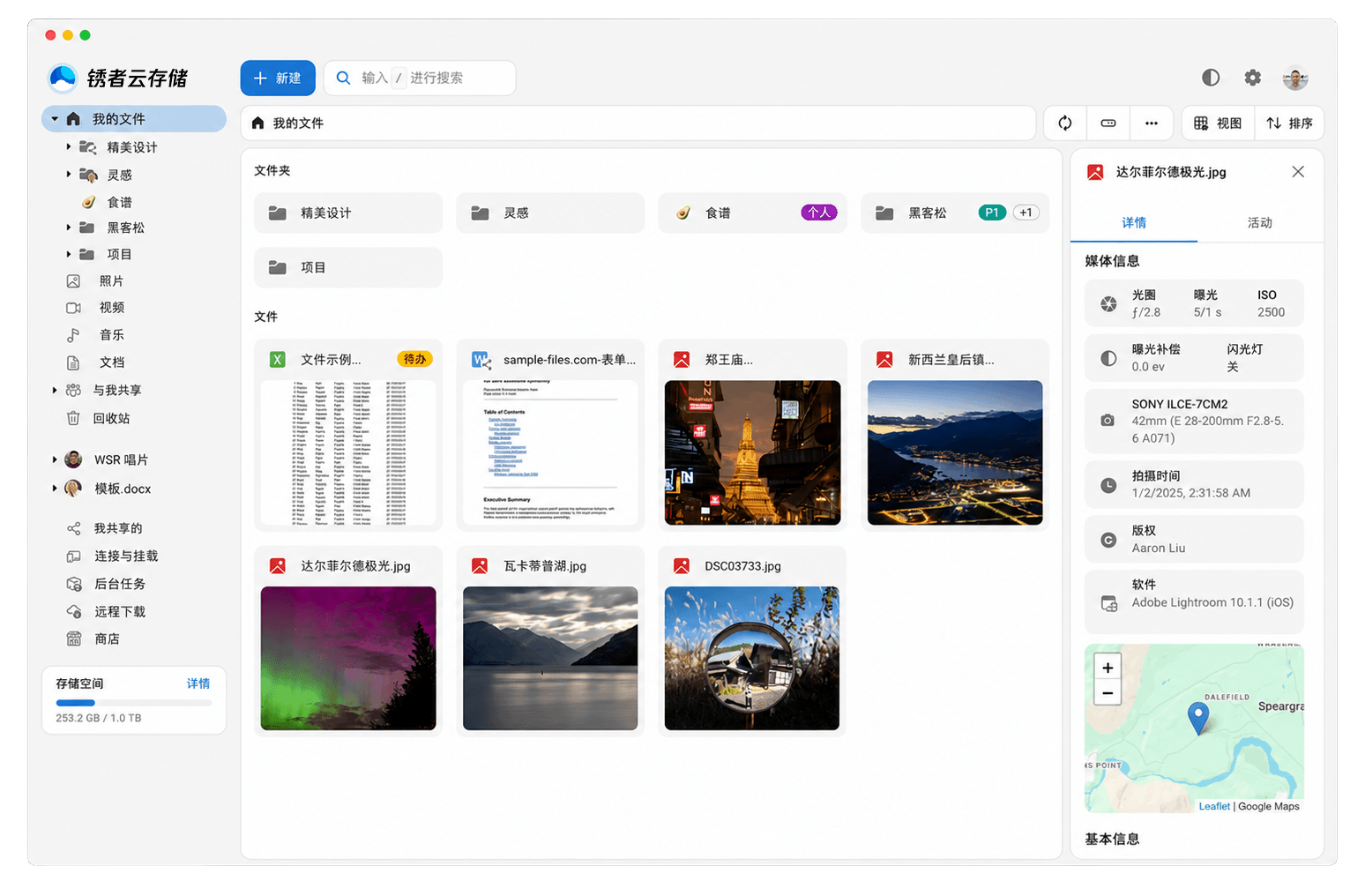Close the 达尔菲尔德极光.jpg details panel
The height and width of the screenshot is (896, 1365).
(1298, 172)
